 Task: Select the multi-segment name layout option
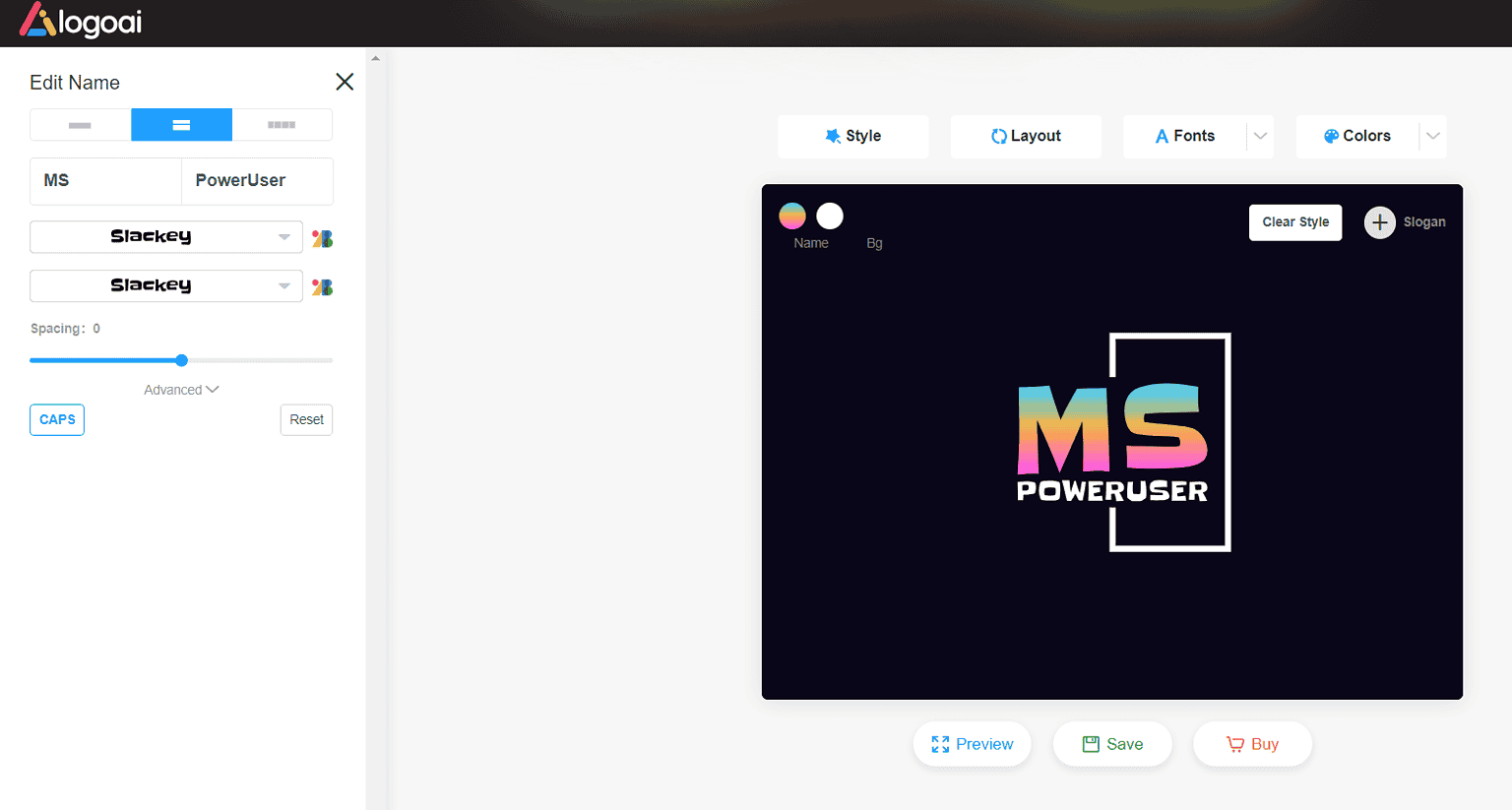coord(282,125)
